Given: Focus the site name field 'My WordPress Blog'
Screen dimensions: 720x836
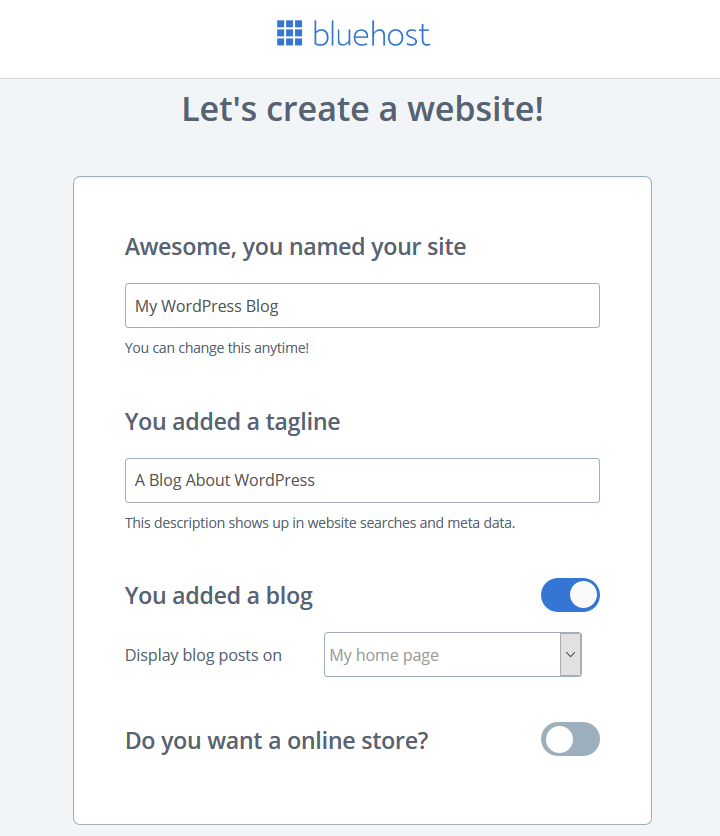Looking at the screenshot, I should point(362,306).
